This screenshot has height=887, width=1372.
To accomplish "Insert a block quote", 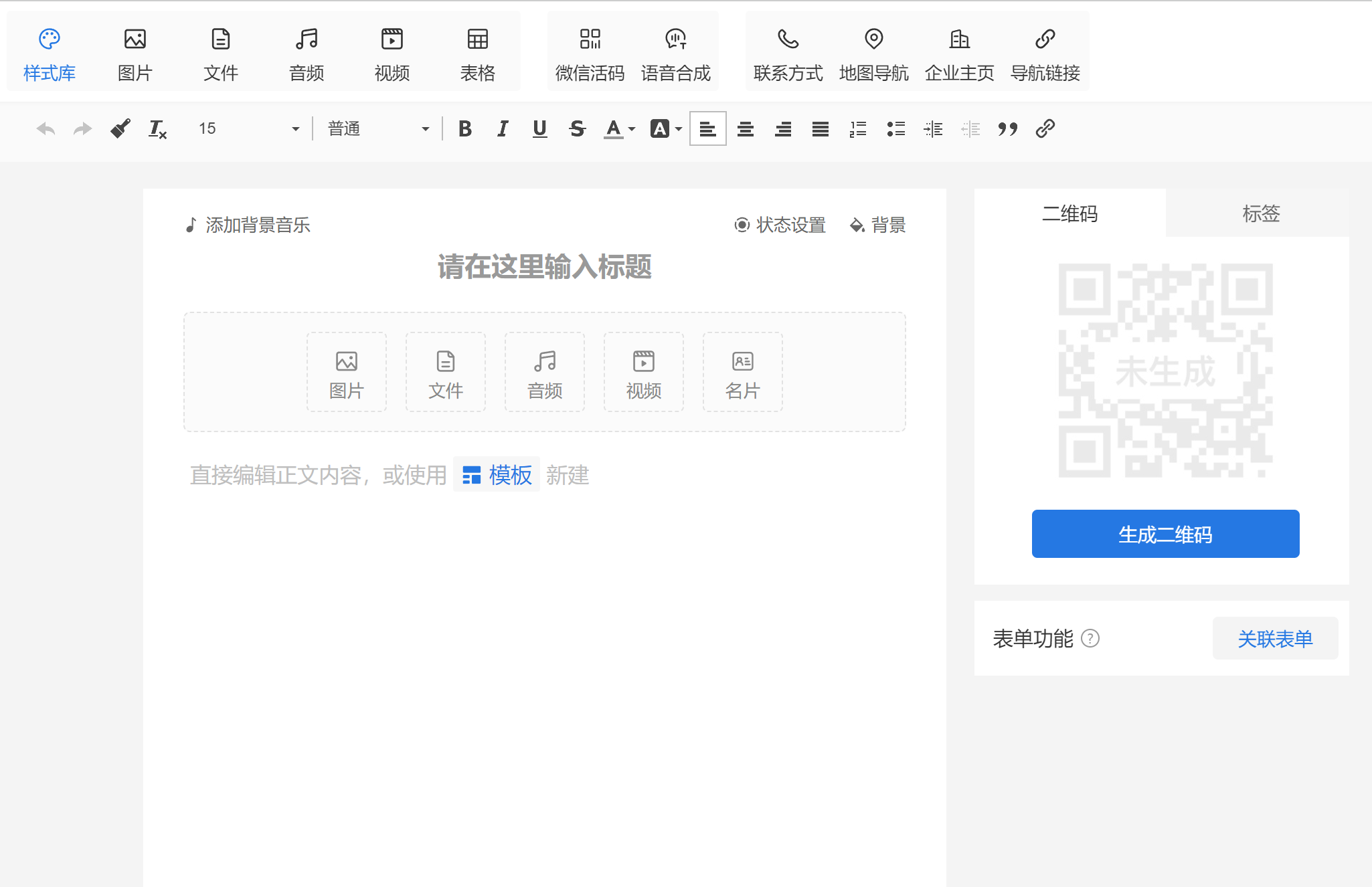I will 1008,128.
